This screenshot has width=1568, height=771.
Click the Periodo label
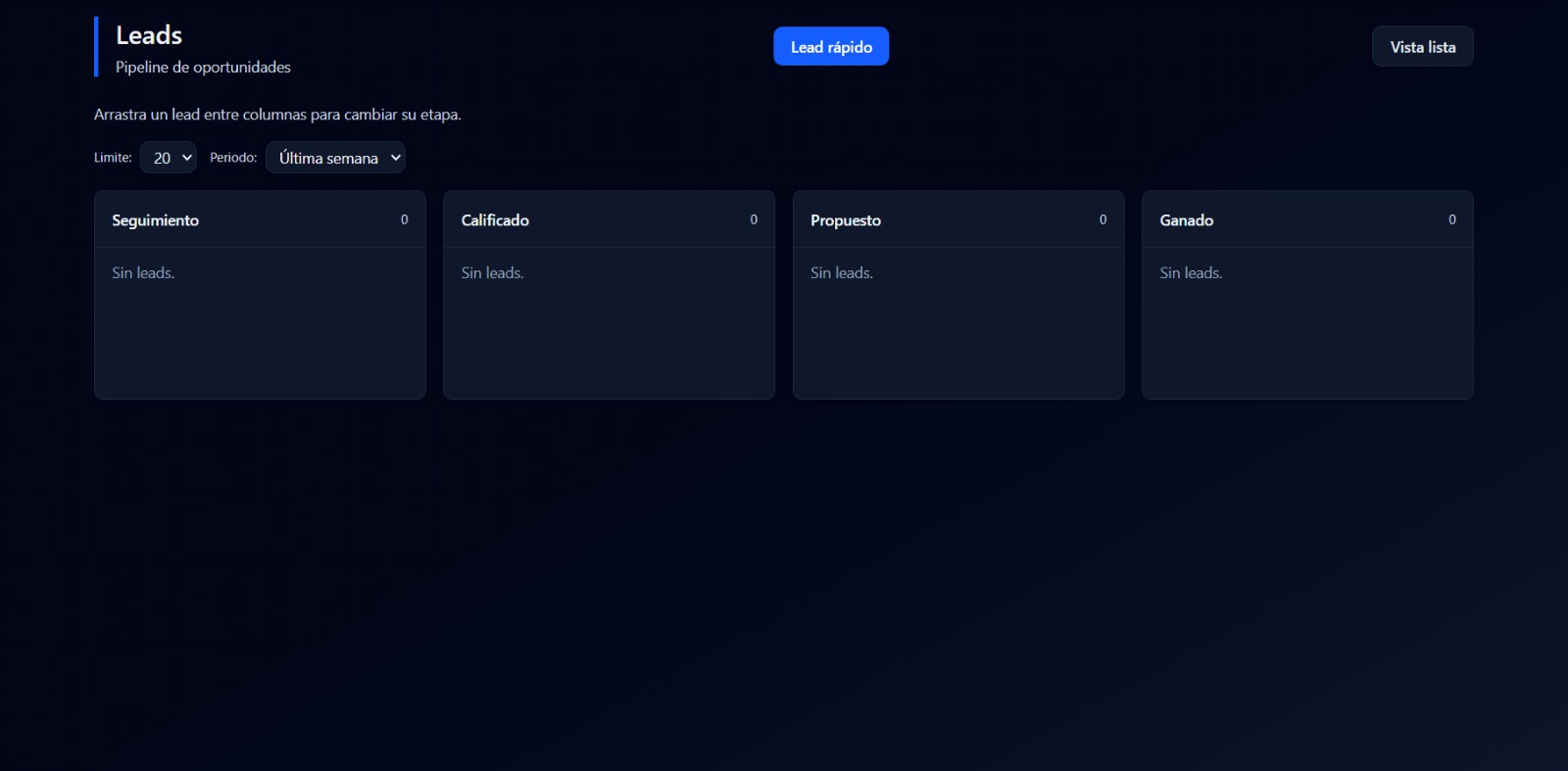[233, 158]
